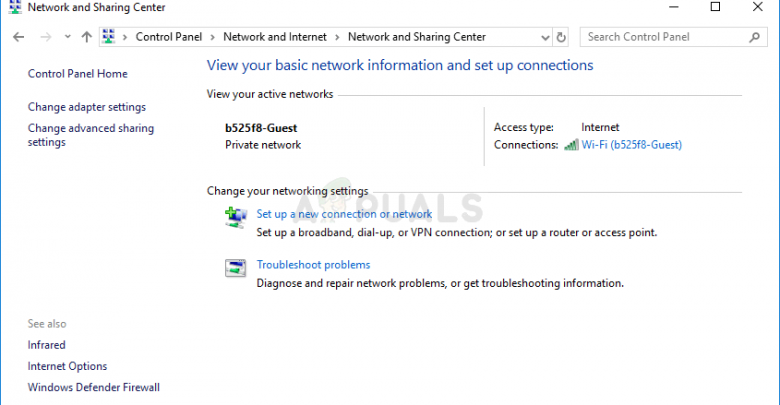This screenshot has width=780, height=405.
Task: Open Control Panel Home
Action: point(77,74)
